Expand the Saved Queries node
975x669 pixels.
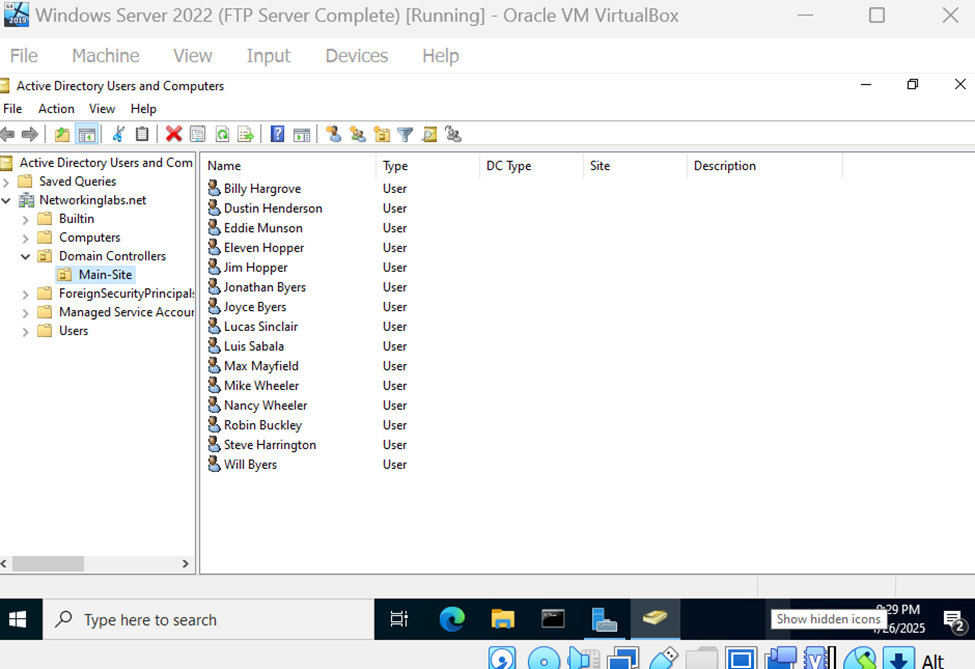tap(6, 182)
